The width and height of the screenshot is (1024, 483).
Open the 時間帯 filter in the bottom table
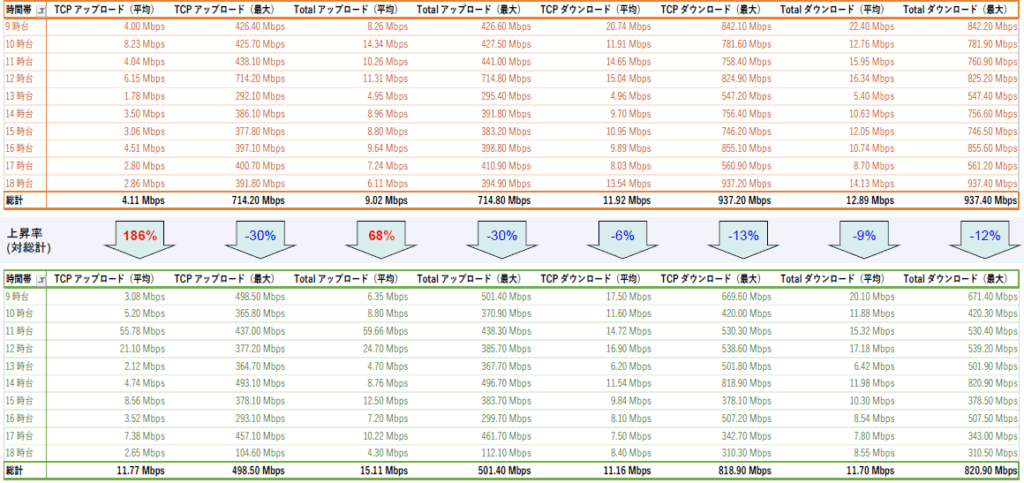tap(41, 279)
